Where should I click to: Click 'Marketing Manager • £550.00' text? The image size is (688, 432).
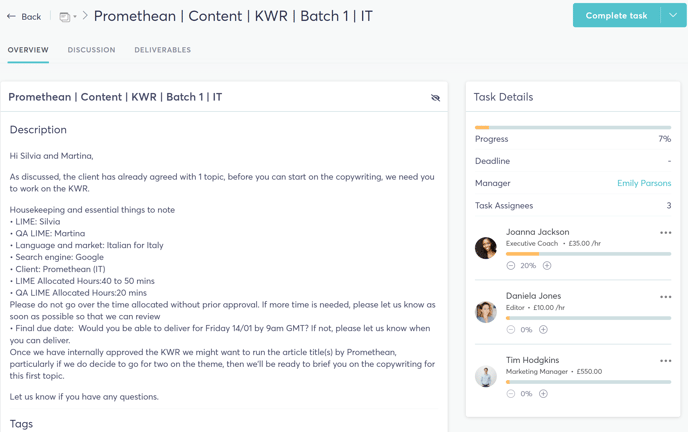554,371
